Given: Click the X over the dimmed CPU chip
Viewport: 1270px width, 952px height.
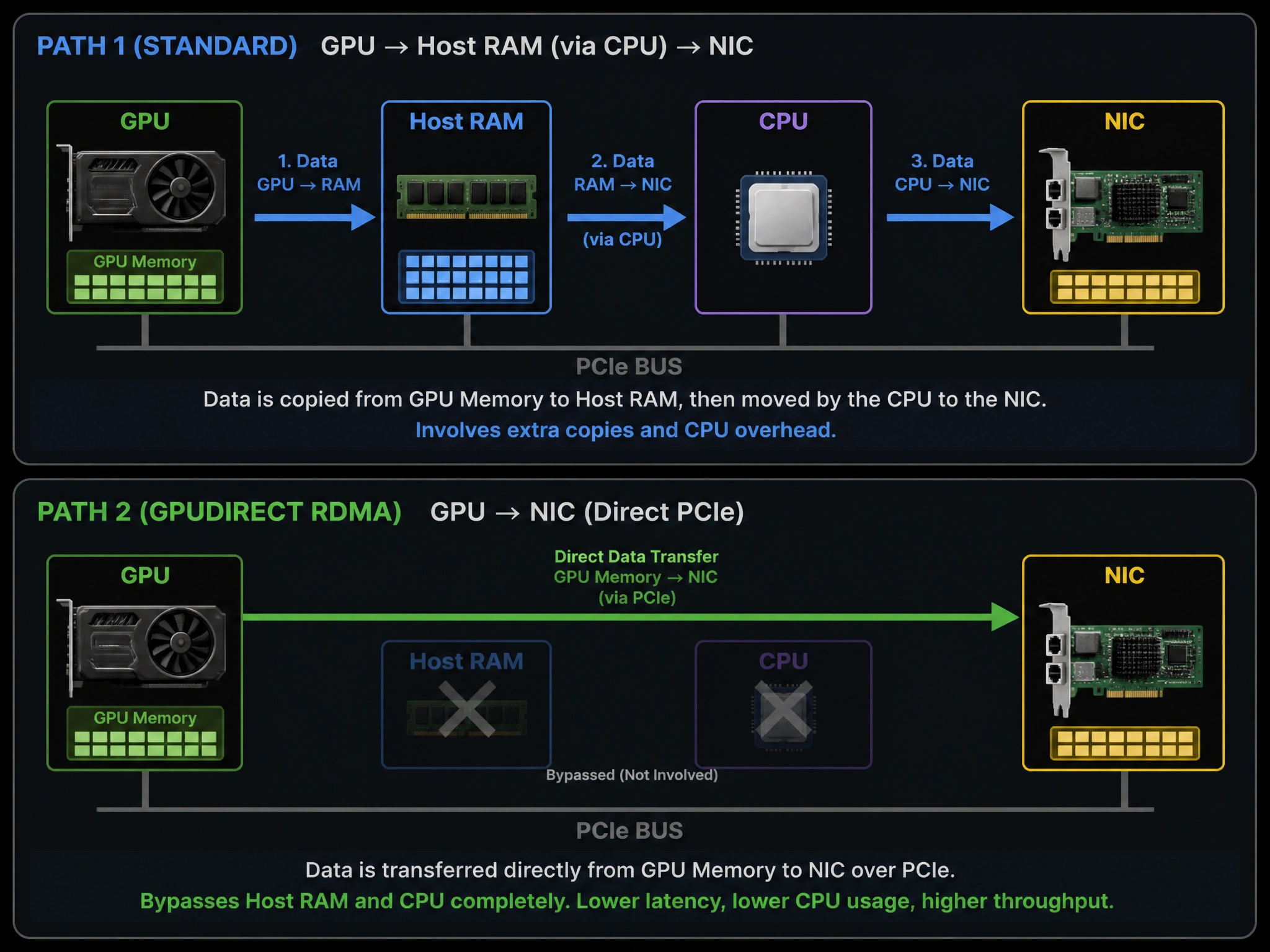Looking at the screenshot, I should pos(783,708).
